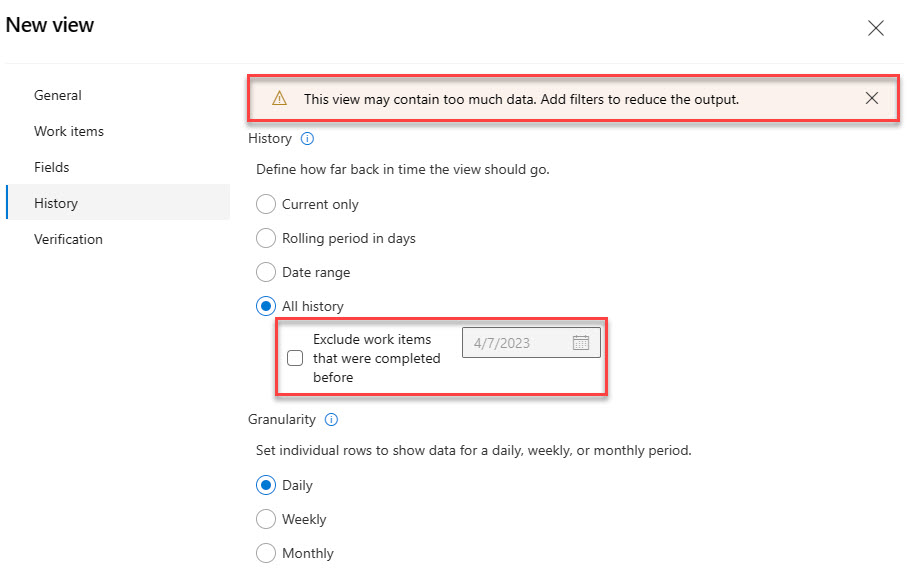The width and height of the screenshot is (910, 580).
Task: Switch granularity to Weekly
Action: [266, 519]
